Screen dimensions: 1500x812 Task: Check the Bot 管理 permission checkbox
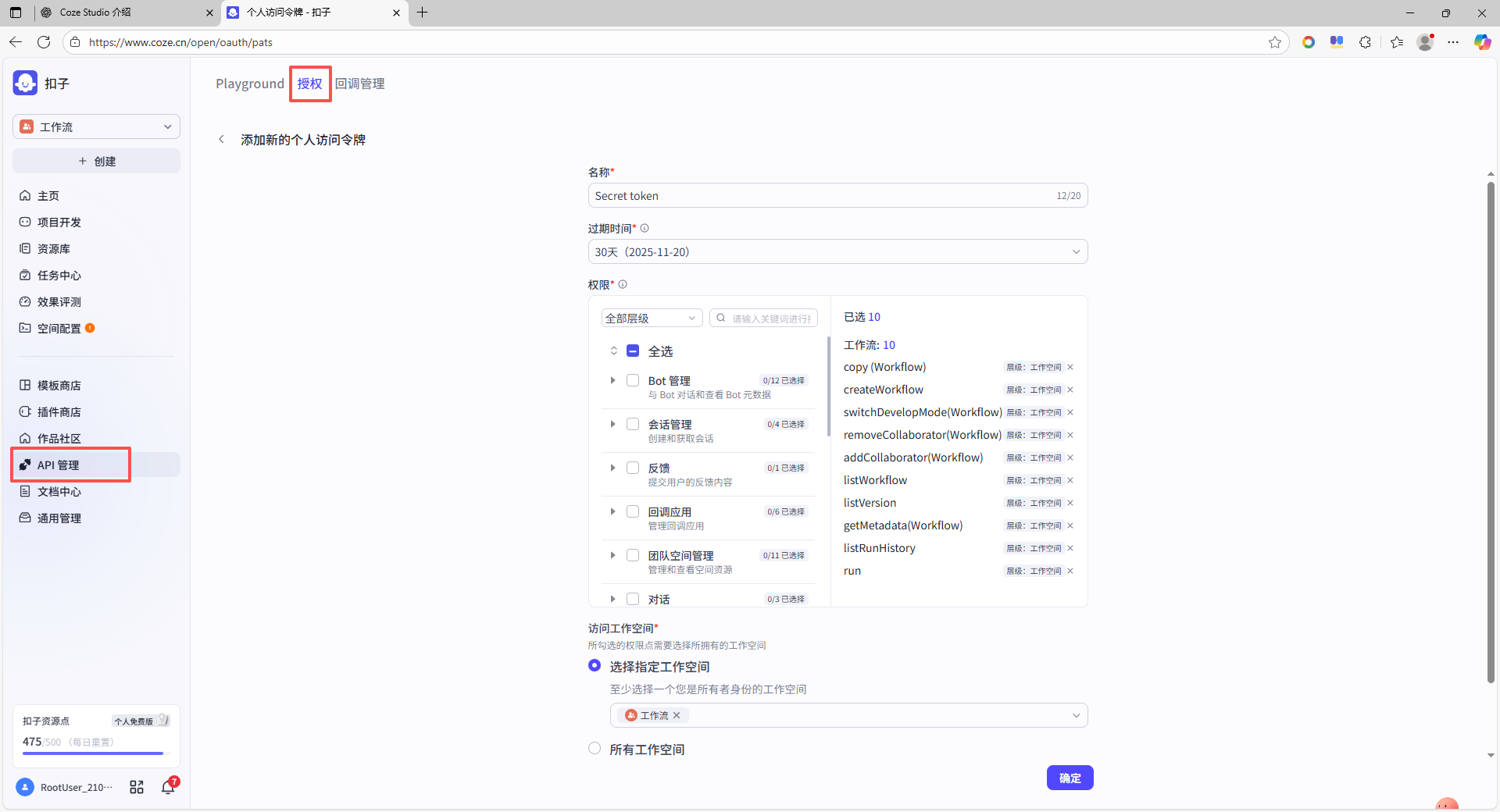coord(633,381)
